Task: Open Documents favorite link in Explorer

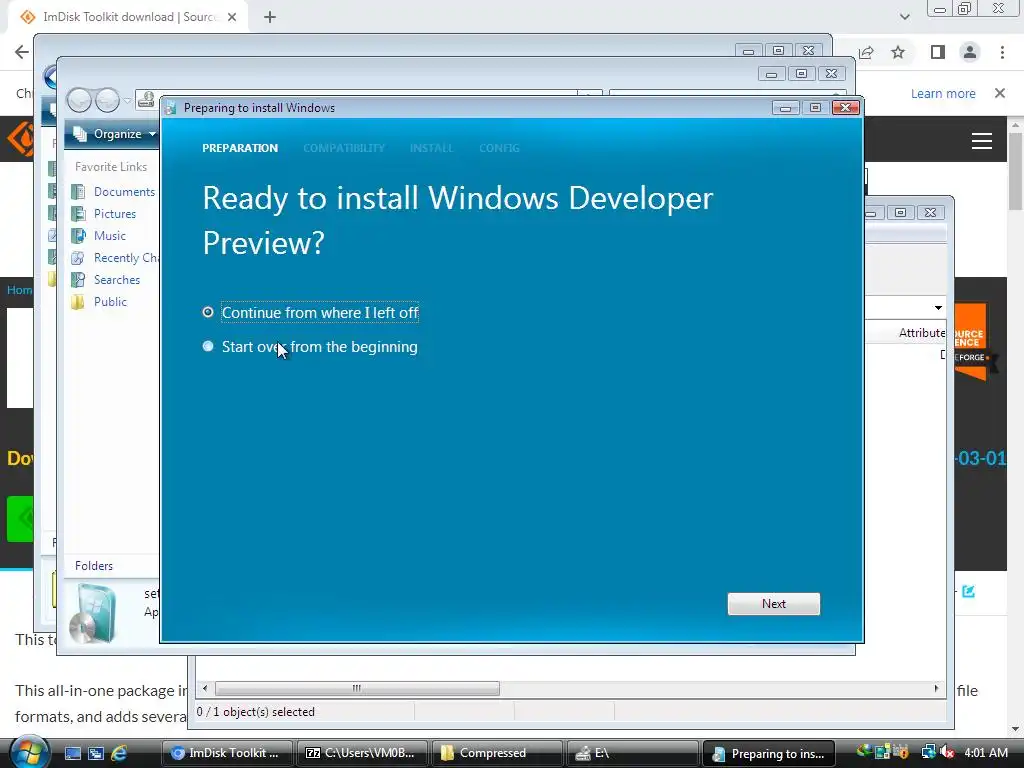Action: coord(124,191)
